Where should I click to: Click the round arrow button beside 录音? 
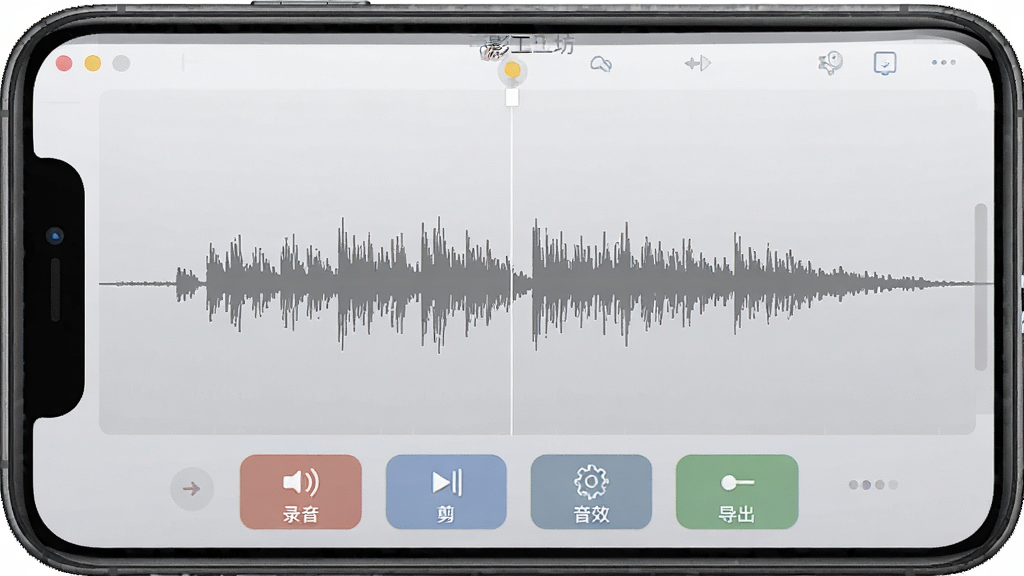tap(192, 488)
